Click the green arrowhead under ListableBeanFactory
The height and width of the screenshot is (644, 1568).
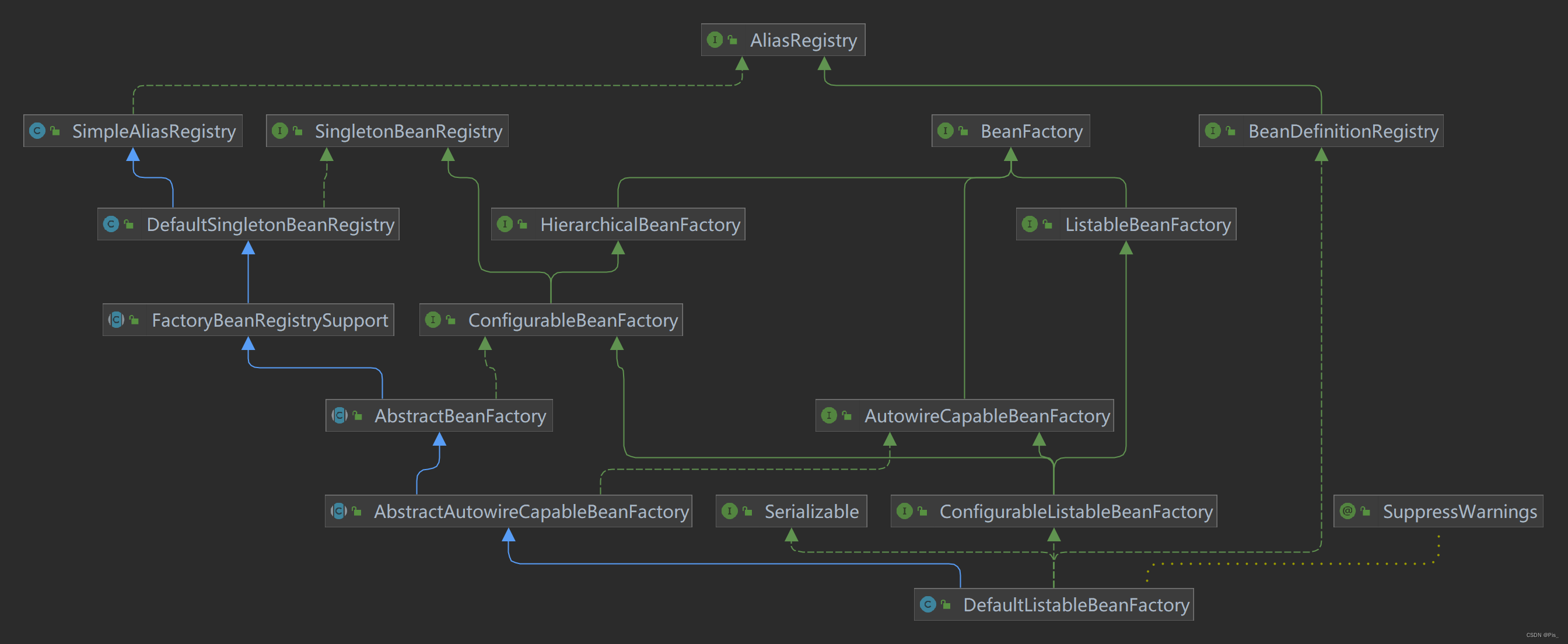click(1126, 248)
